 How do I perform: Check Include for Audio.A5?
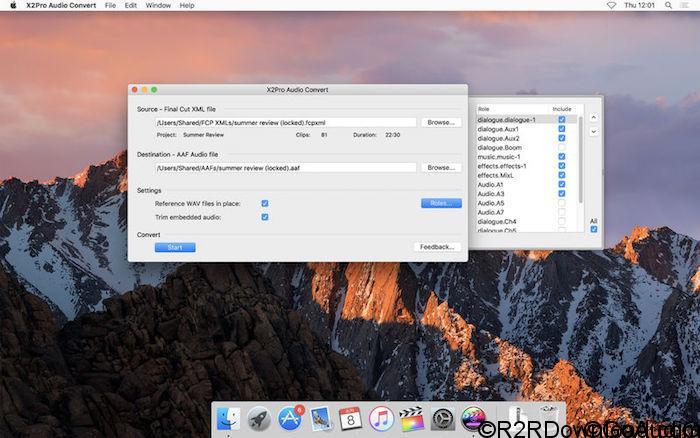point(562,203)
